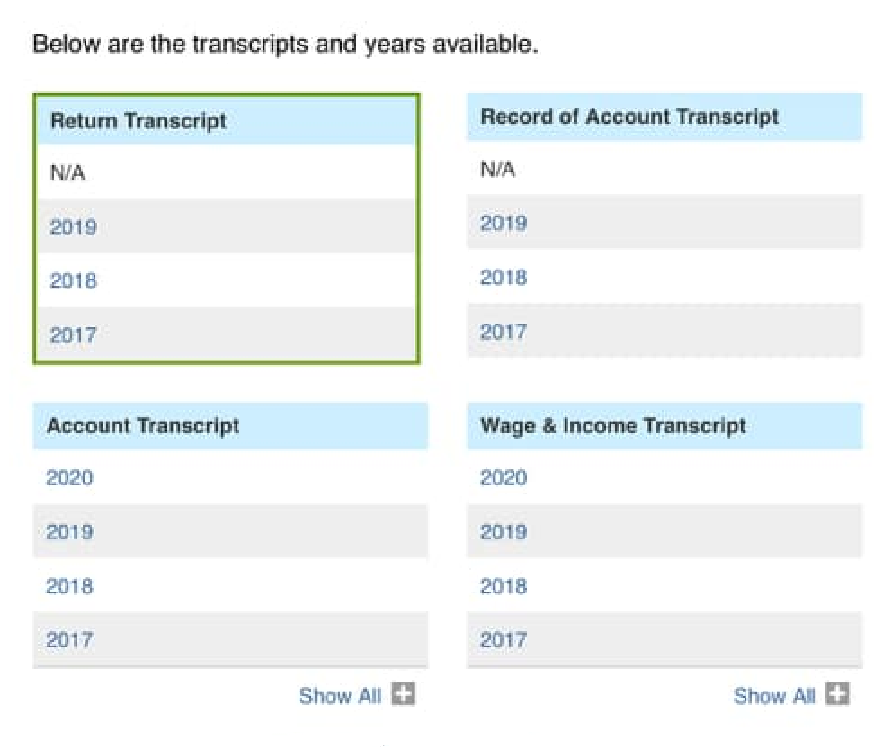894x748 pixels.
Task: Open 2019 Return Transcript link
Action: pyautogui.click(x=73, y=227)
